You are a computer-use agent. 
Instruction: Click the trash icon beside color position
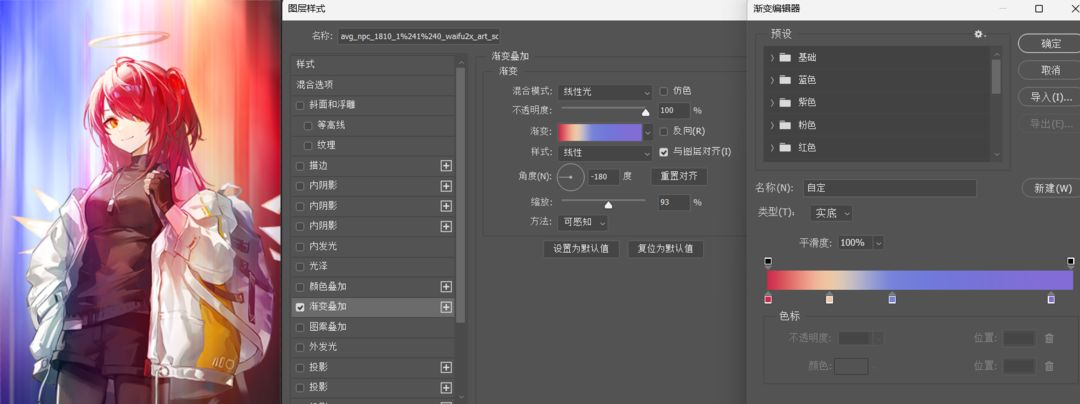tap(1049, 366)
